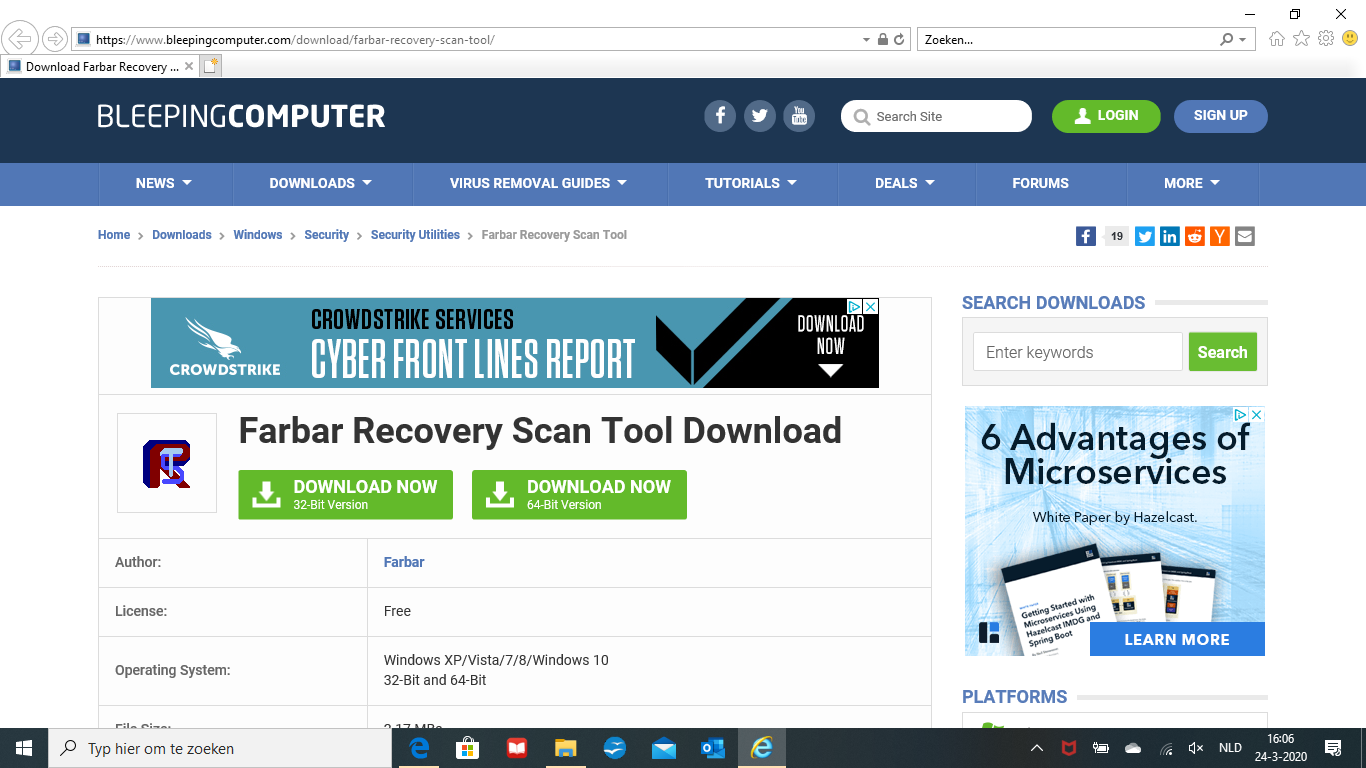Expand the Tutorials menu
1366x768 pixels.
(x=751, y=183)
